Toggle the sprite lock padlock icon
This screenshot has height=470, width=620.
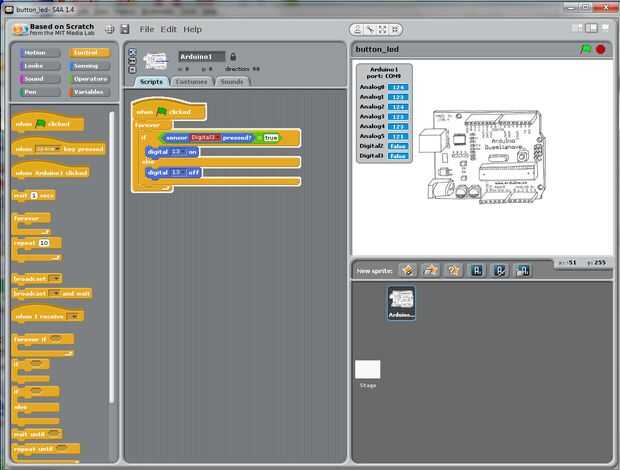[233, 57]
